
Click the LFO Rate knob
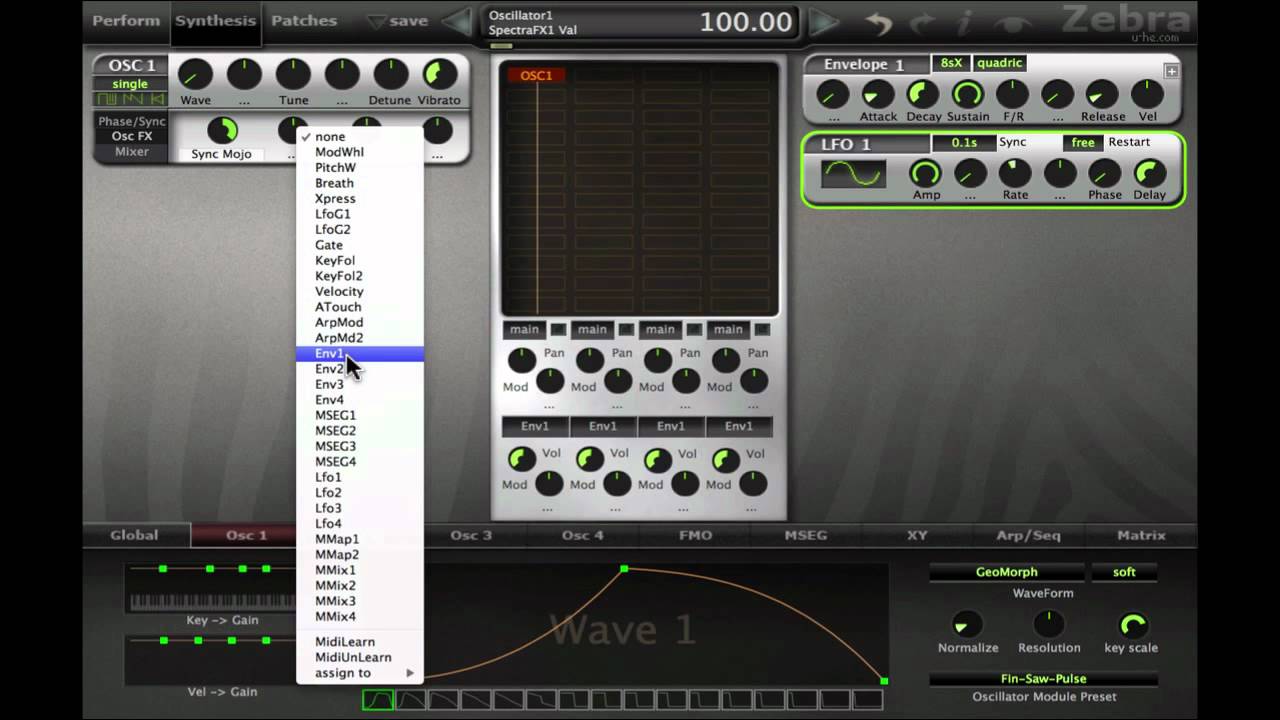[x=1015, y=174]
